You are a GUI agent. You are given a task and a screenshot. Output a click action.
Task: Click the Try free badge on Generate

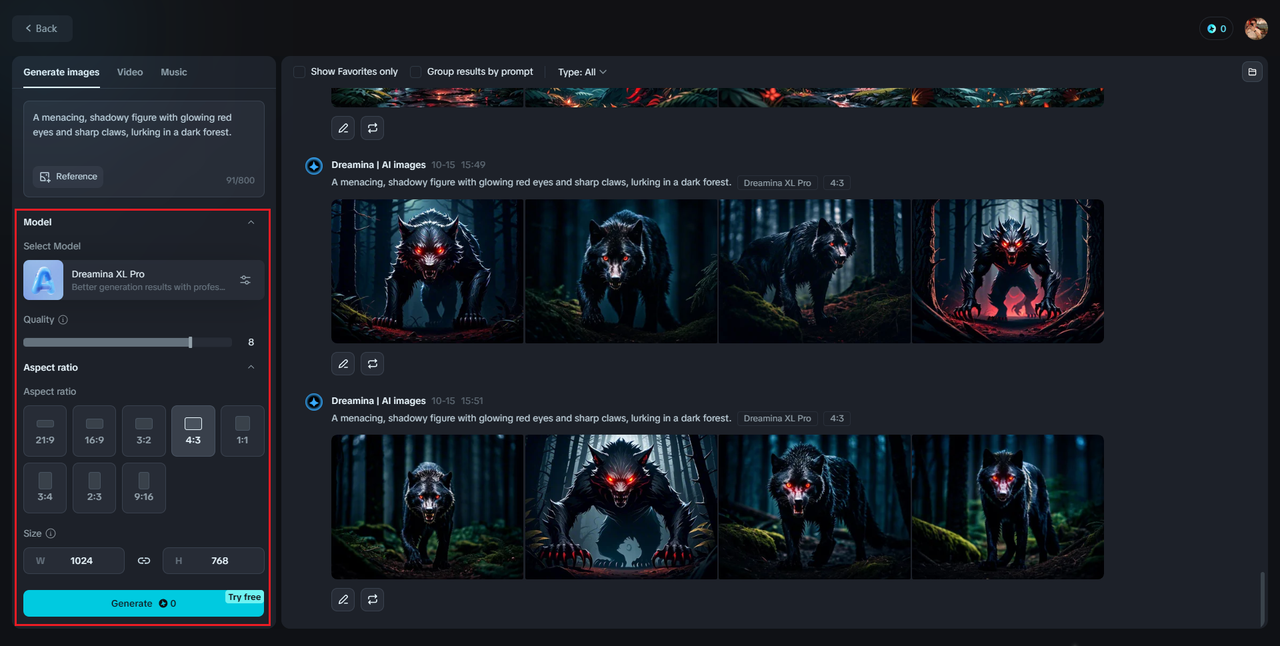click(x=244, y=597)
